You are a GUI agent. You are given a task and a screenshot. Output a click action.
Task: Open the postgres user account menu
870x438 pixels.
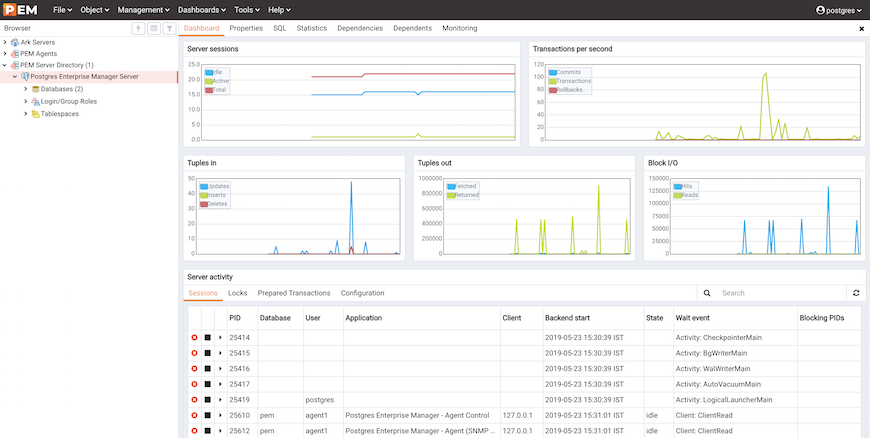[x=838, y=9]
